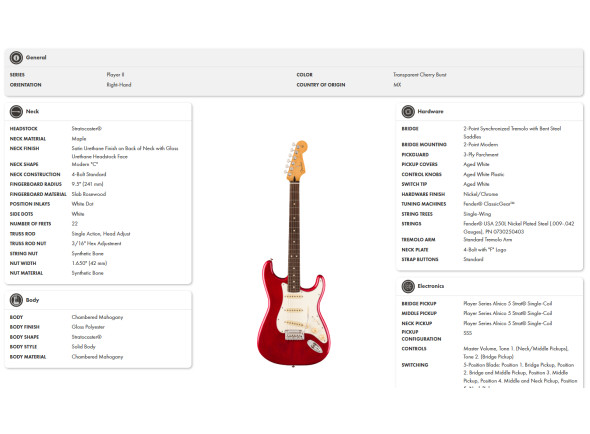Select the 'Single Action, Head Adjust' truss rod value
This screenshot has width=590, height=434.
101,233
